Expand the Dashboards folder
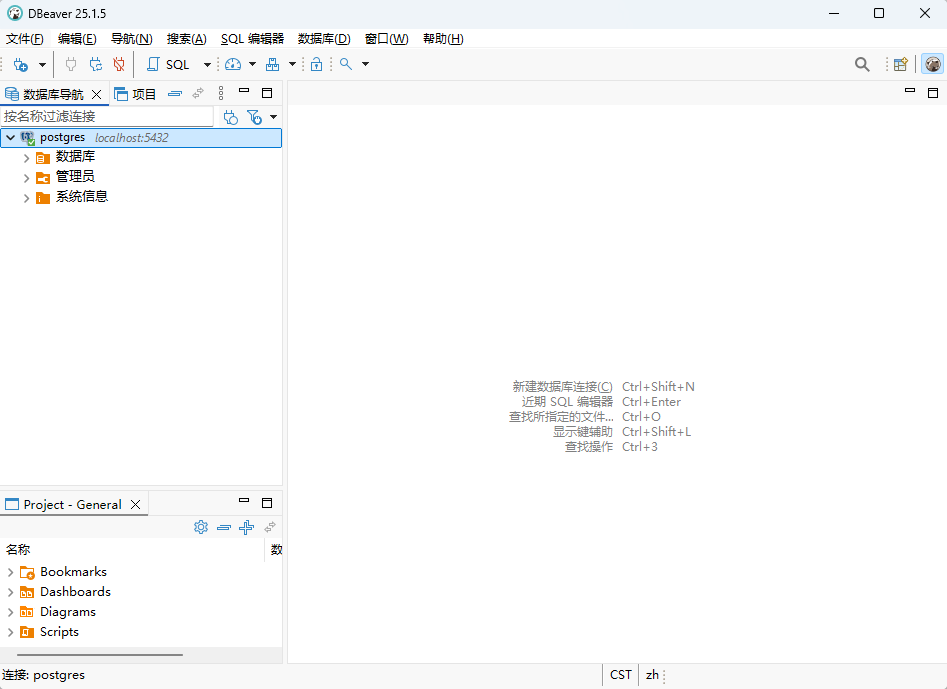This screenshot has height=689, width=947. point(10,592)
